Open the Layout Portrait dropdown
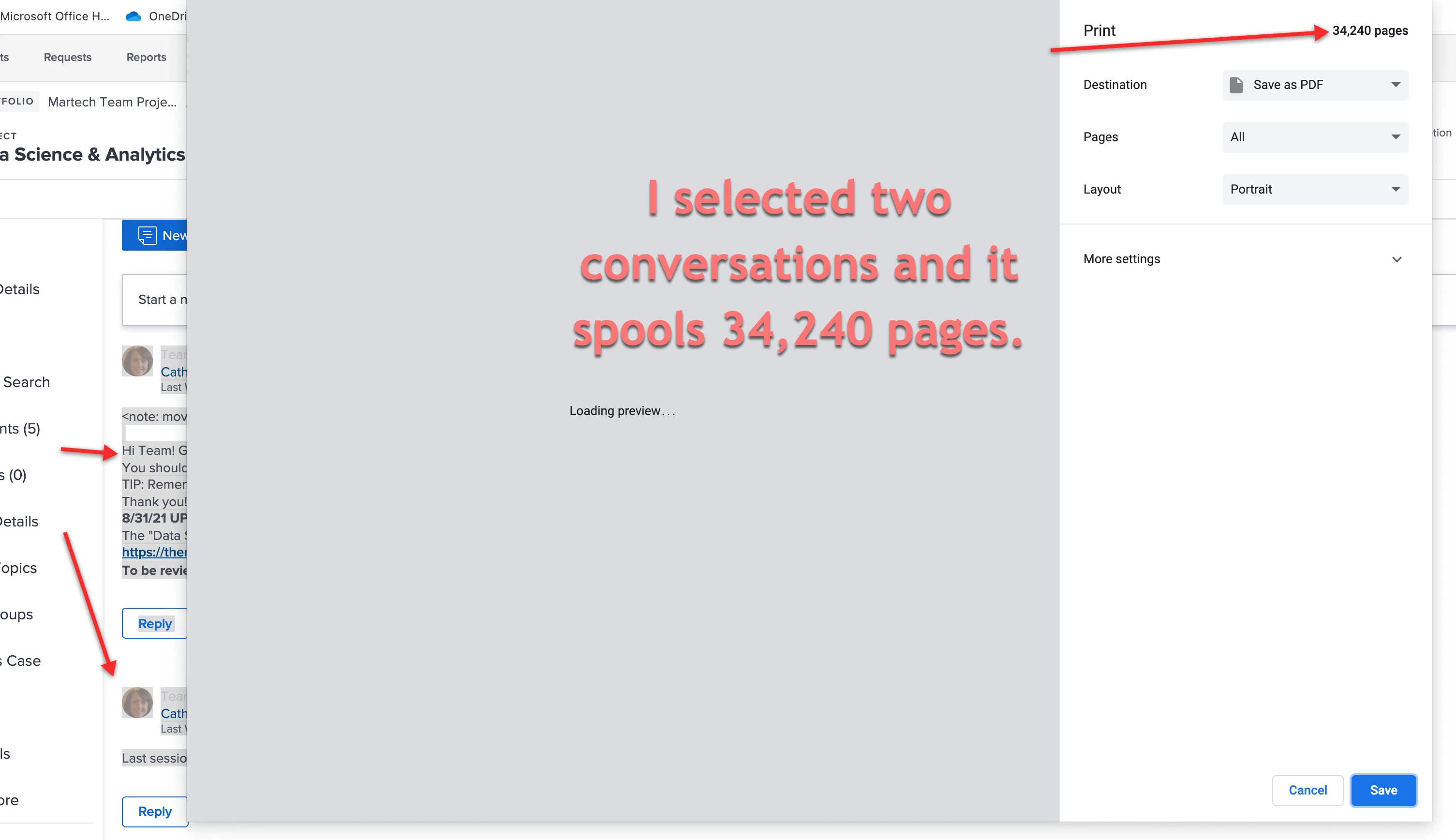 [1315, 189]
